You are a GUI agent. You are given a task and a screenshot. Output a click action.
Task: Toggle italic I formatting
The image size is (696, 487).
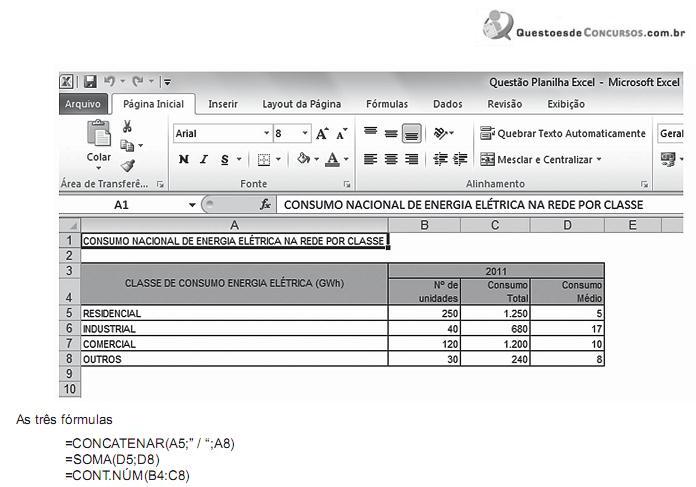click(x=204, y=159)
